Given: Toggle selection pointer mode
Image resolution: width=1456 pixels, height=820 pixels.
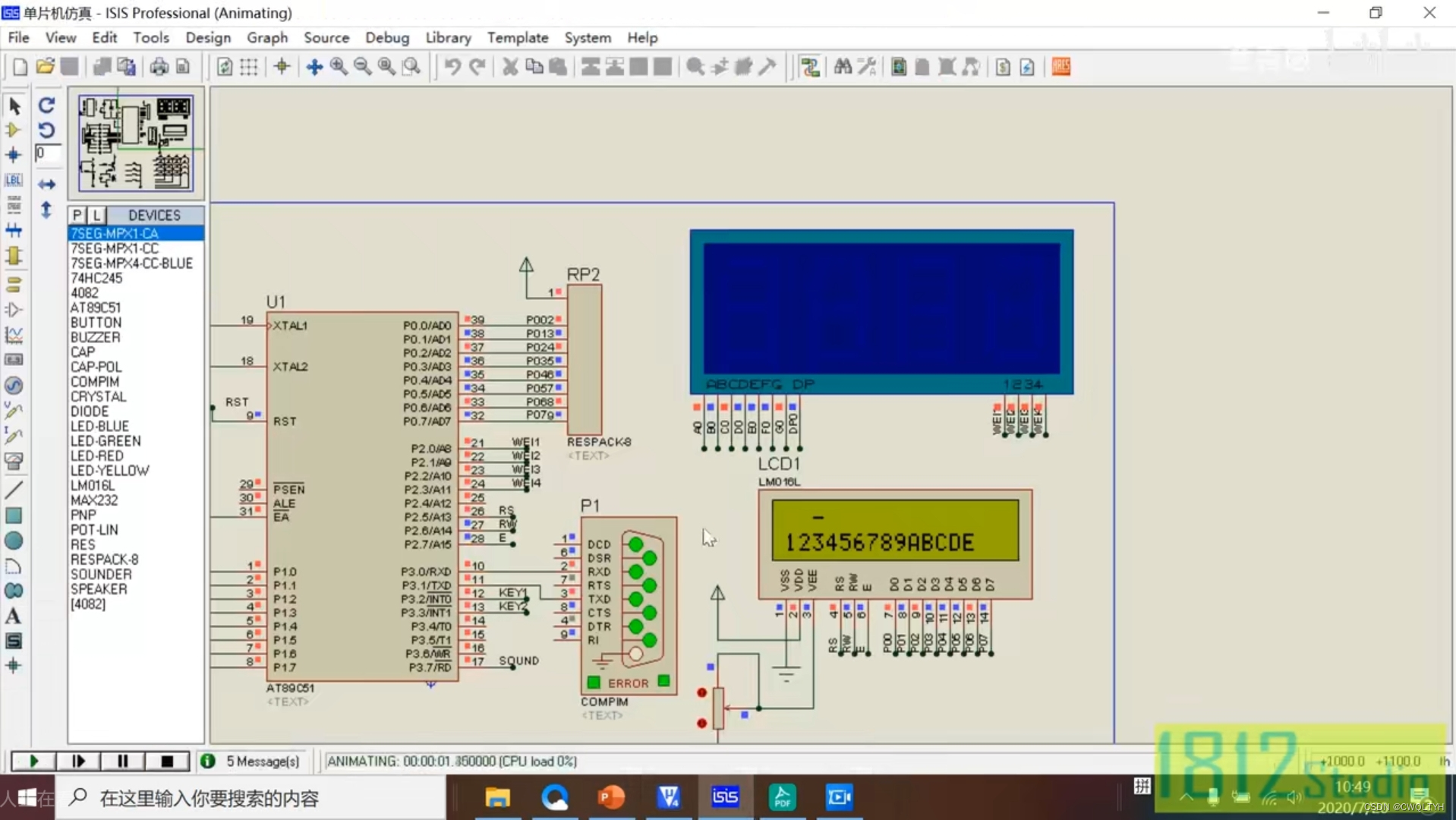Looking at the screenshot, I should click(14, 106).
